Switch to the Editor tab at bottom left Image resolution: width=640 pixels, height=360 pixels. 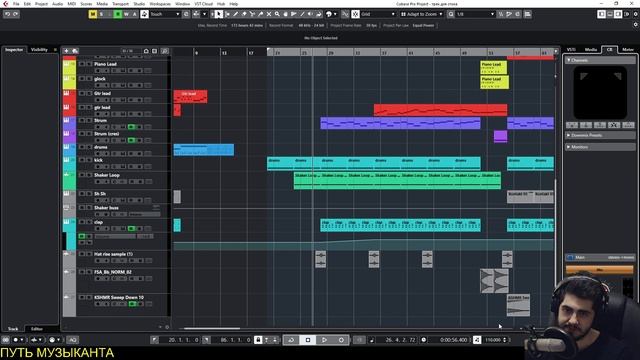37,329
